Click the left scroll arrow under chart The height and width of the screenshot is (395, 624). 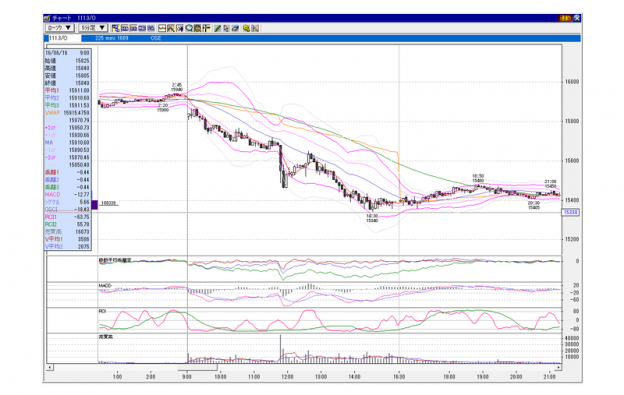(x=50, y=367)
